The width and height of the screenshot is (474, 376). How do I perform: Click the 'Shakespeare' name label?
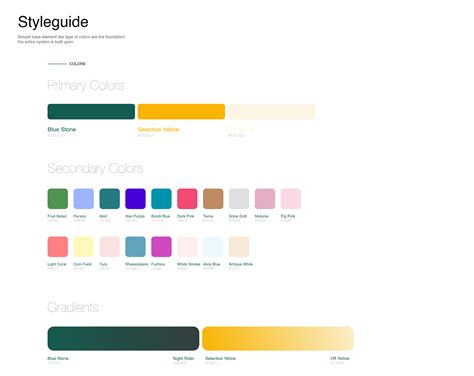[137, 264]
